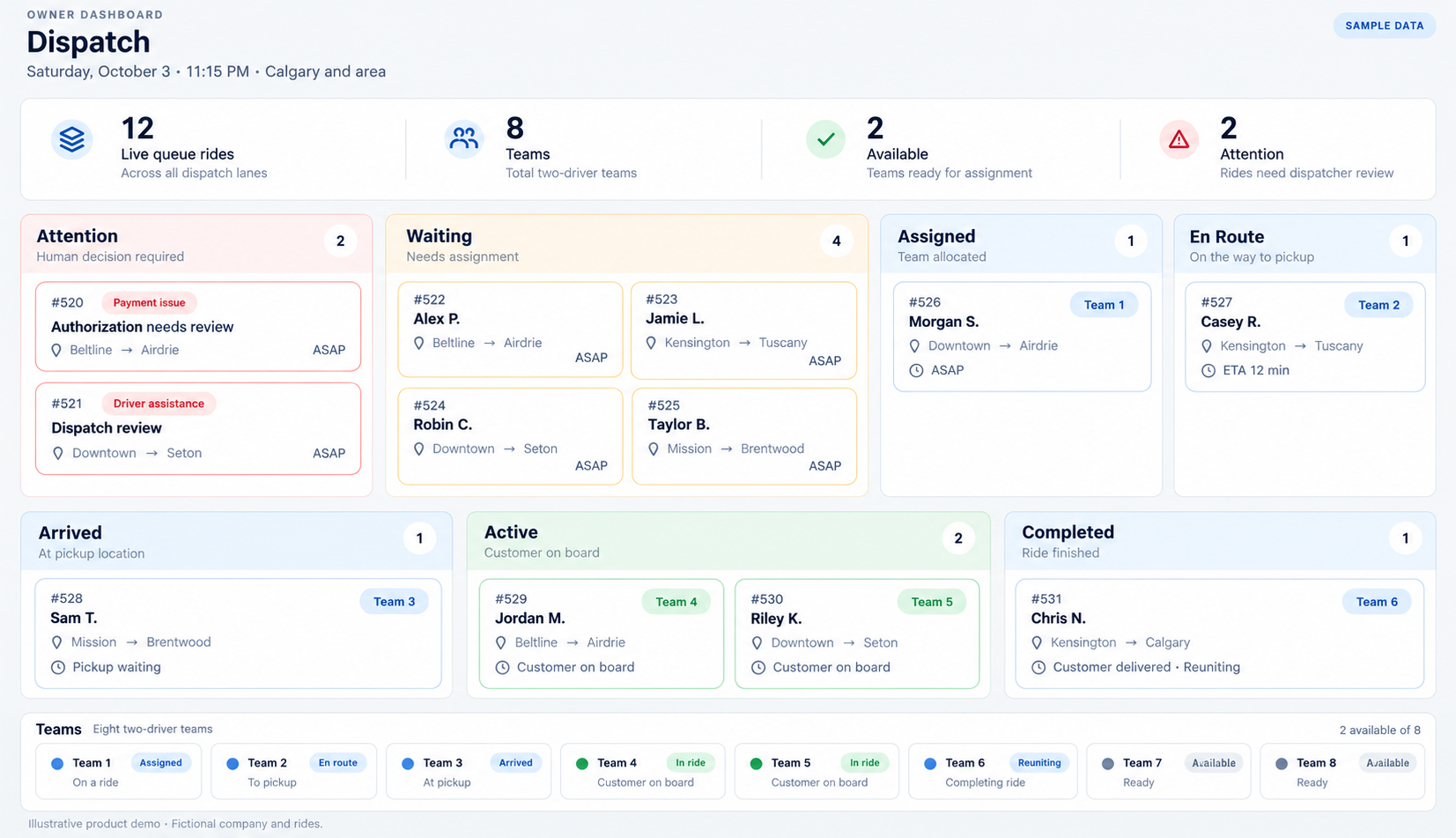Click the count badge 2 in Active lane
The width and height of the screenshot is (1456, 838).
[958, 538]
